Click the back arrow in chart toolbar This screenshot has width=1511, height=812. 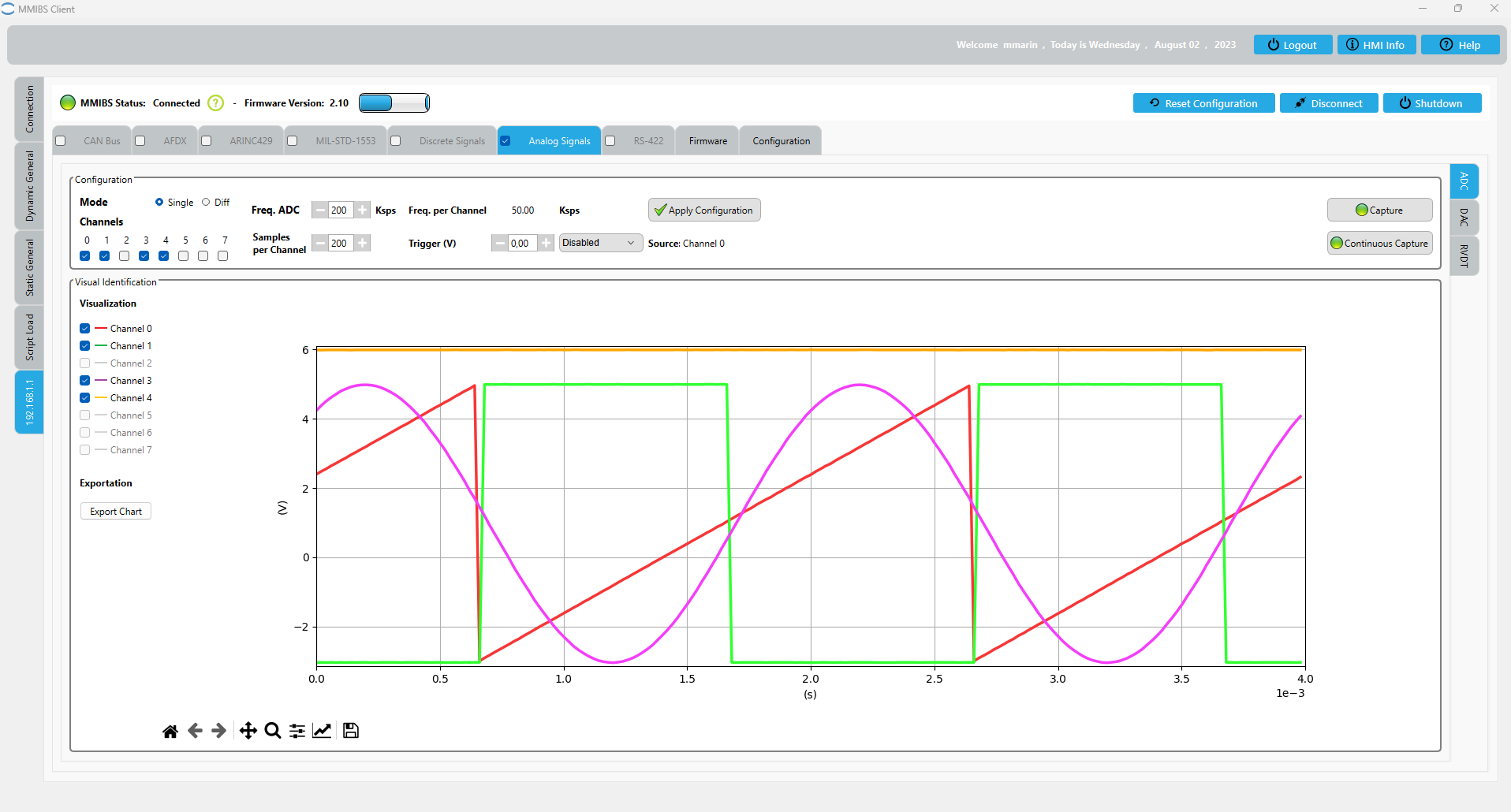195,732
